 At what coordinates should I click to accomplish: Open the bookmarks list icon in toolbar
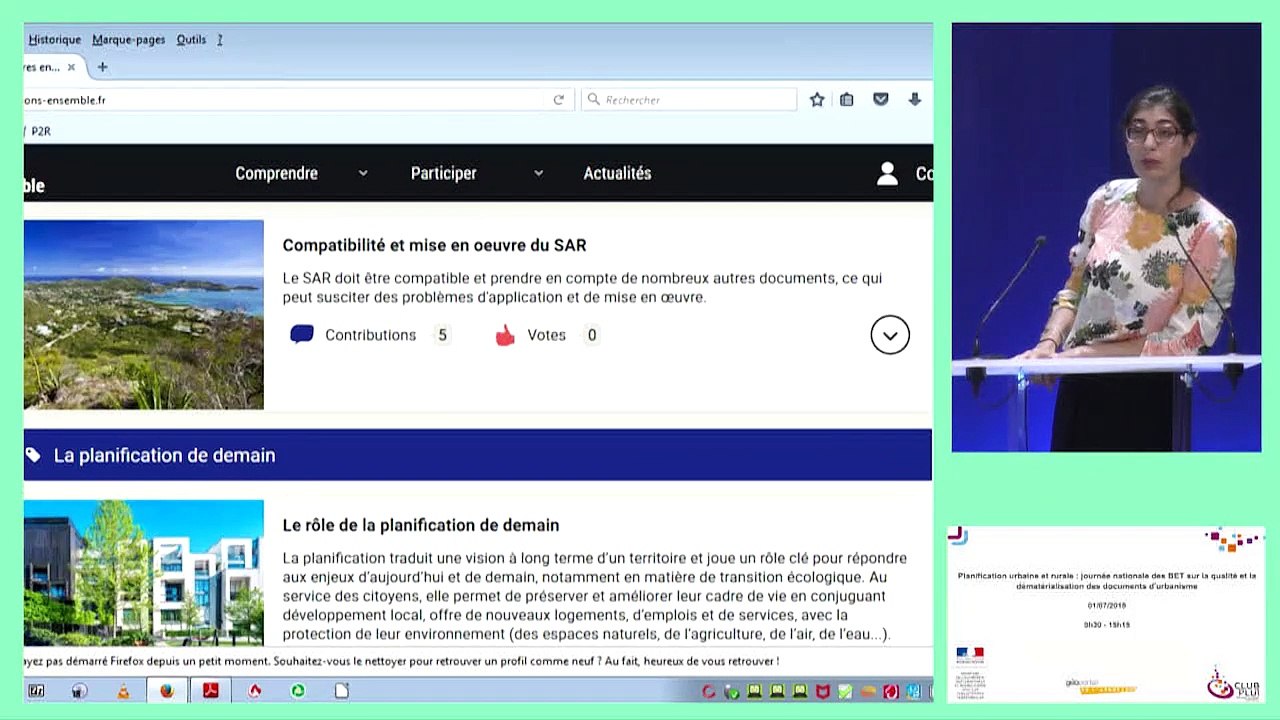[x=847, y=100]
